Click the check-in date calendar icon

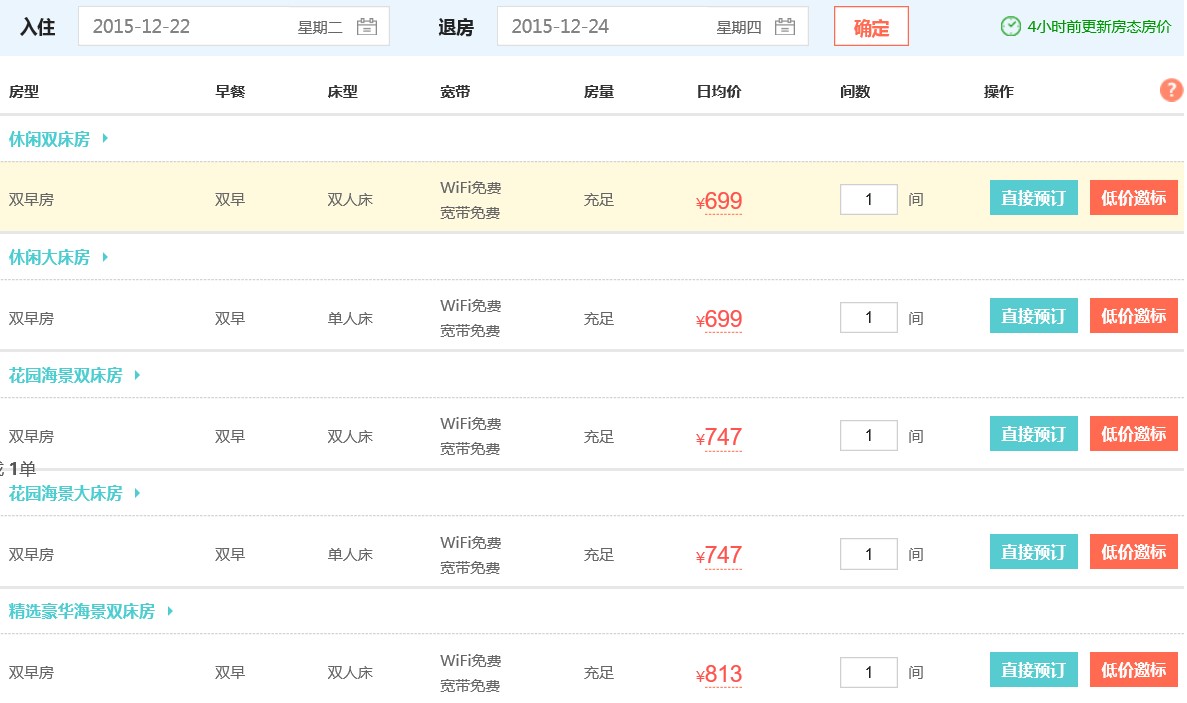pos(367,27)
